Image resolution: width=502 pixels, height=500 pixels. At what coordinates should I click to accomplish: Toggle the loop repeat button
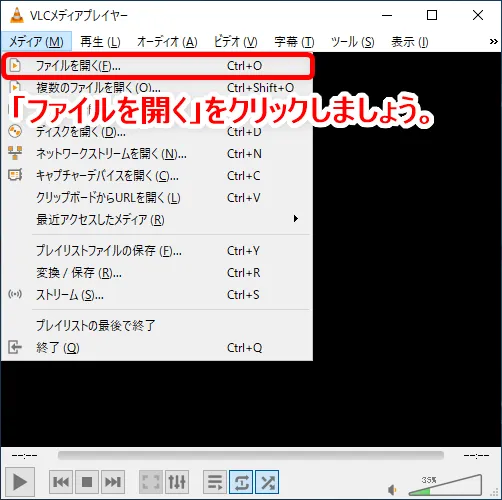(241, 482)
